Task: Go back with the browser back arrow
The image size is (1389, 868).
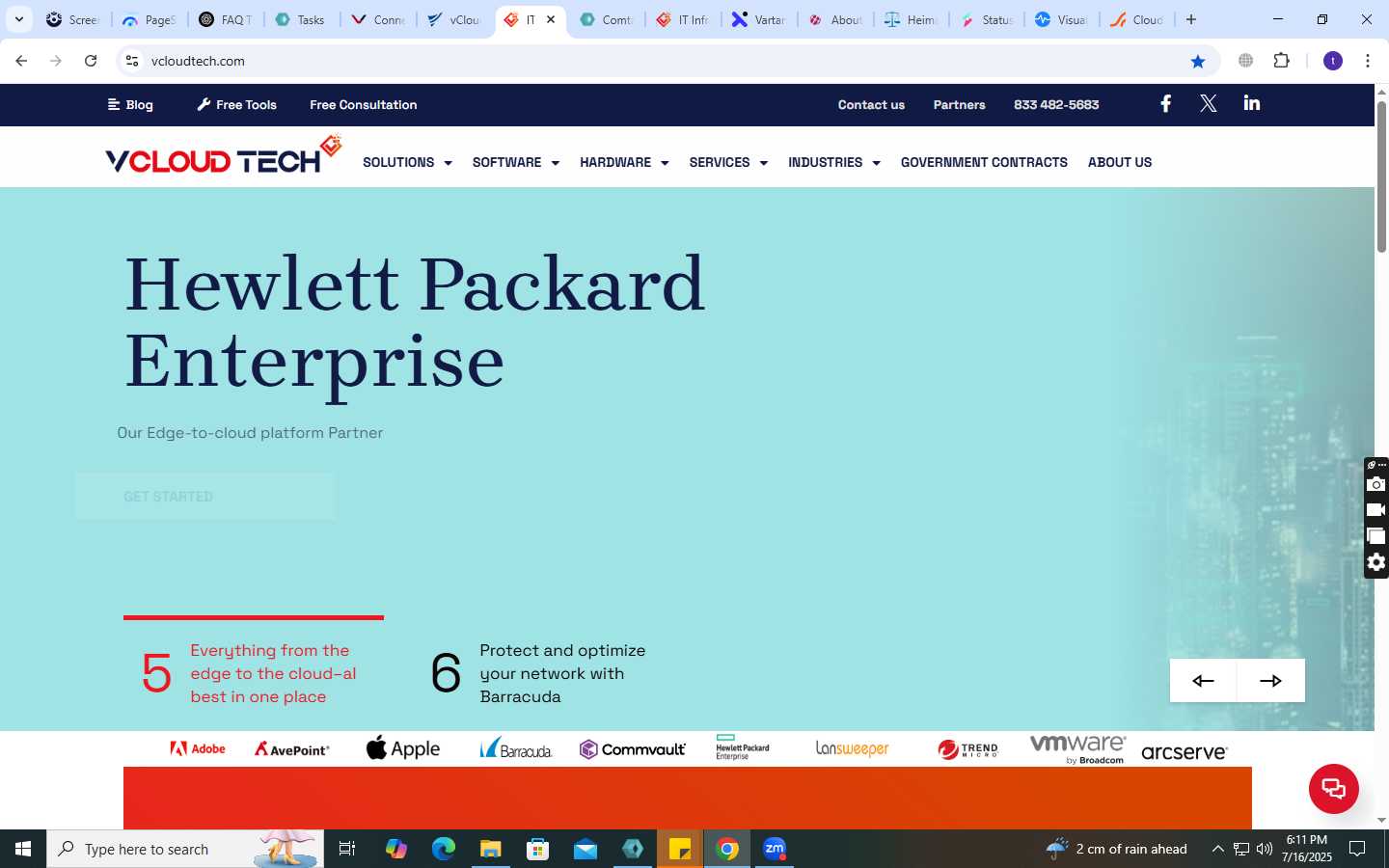Action: coord(21,61)
